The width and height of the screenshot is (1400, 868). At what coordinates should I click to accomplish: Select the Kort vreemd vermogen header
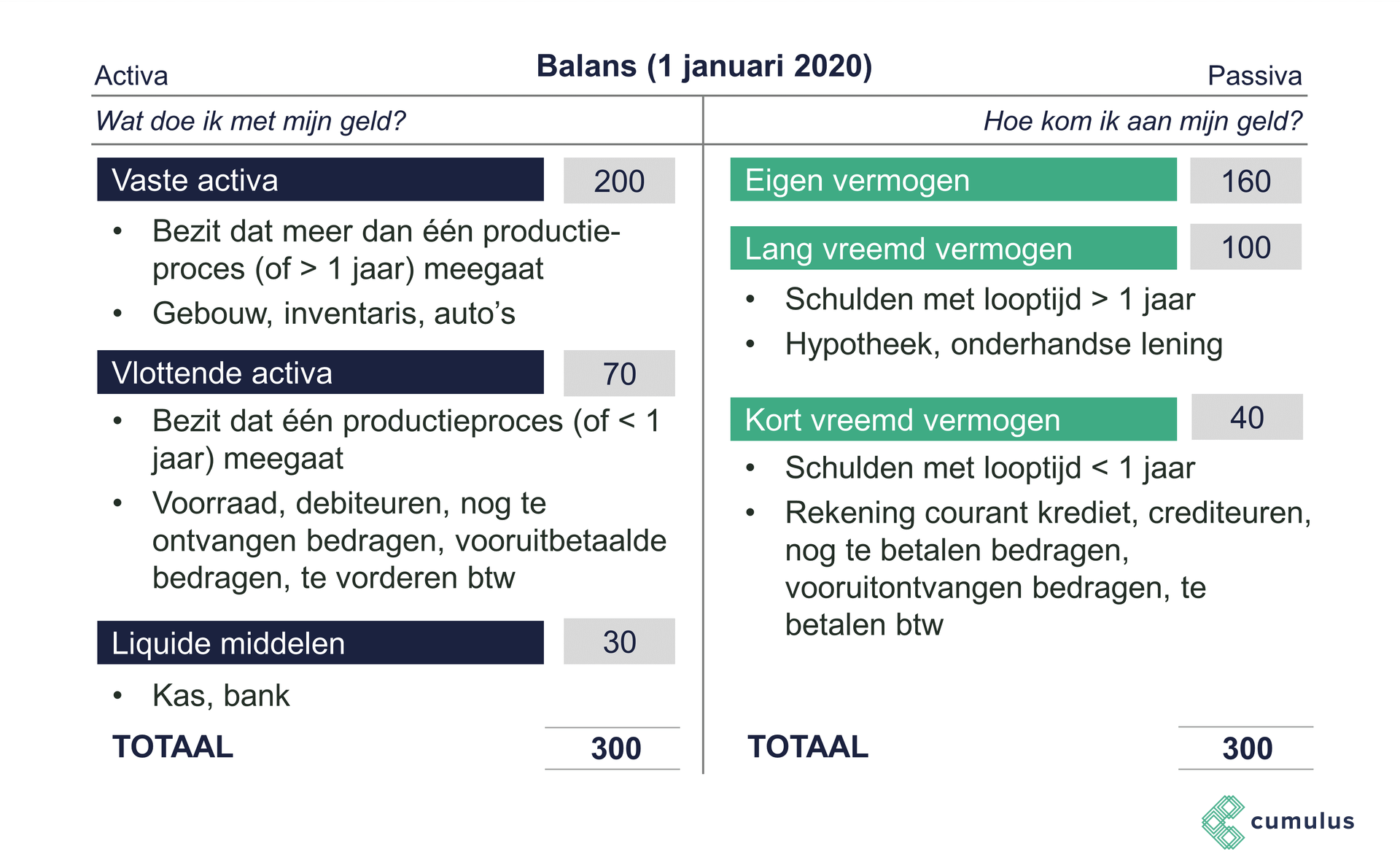(x=953, y=419)
